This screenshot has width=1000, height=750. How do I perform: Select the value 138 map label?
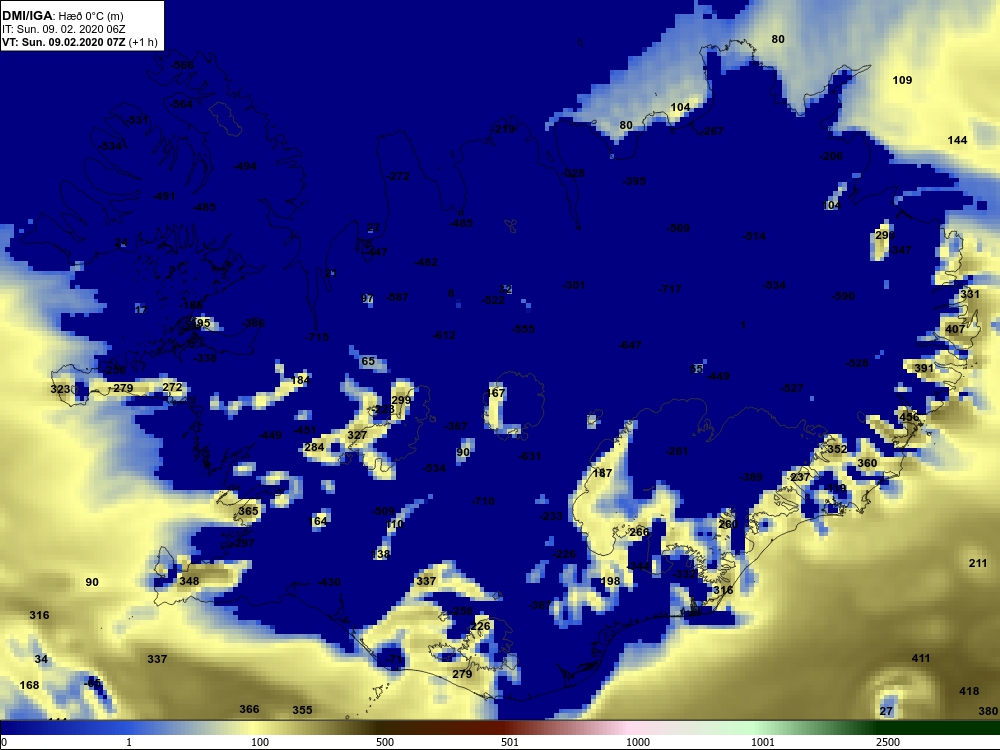381,554
